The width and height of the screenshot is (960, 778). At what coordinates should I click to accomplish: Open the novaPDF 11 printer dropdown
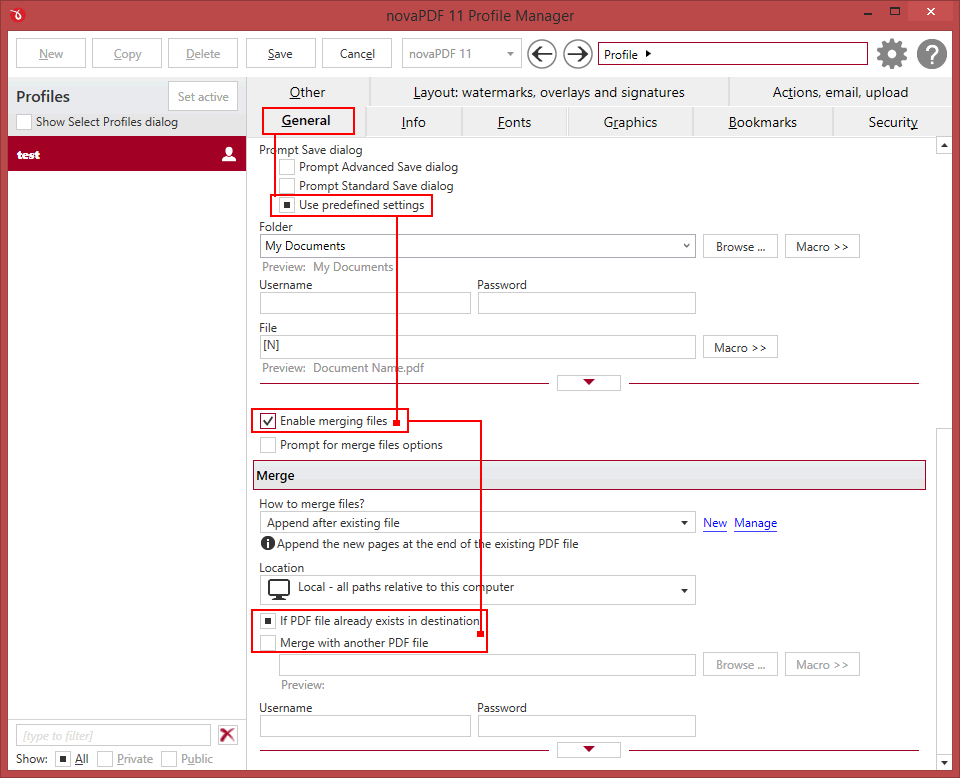pos(461,54)
